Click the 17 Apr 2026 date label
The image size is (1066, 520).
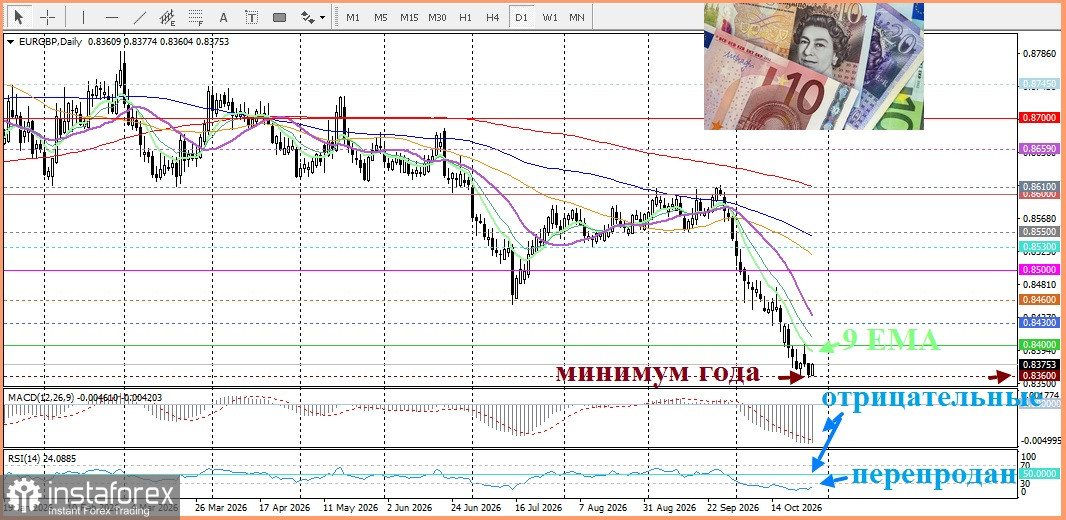pyautogui.click(x=284, y=508)
